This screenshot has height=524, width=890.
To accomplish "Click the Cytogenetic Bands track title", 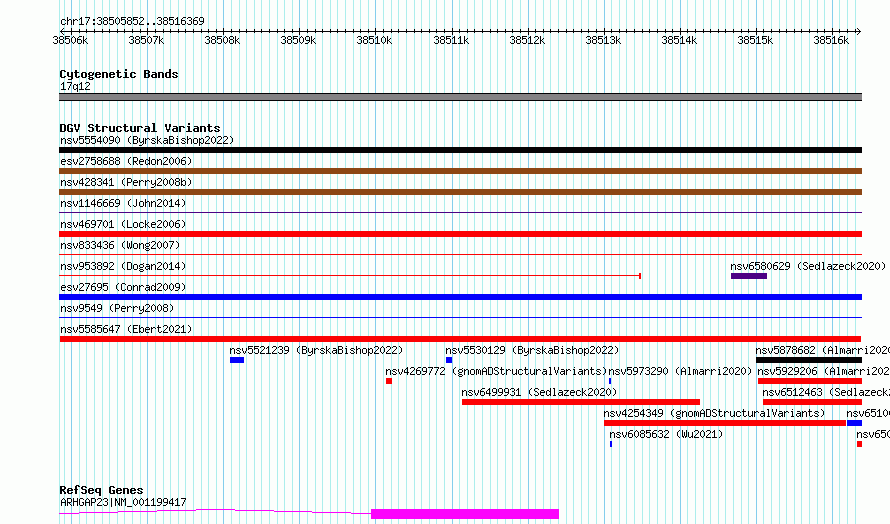I will coord(119,74).
